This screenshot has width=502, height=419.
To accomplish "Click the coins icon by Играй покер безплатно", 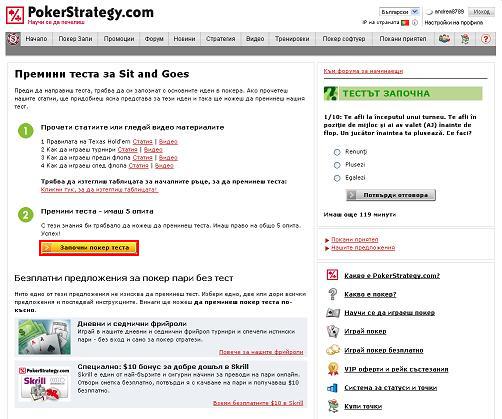I will pos(333,350).
